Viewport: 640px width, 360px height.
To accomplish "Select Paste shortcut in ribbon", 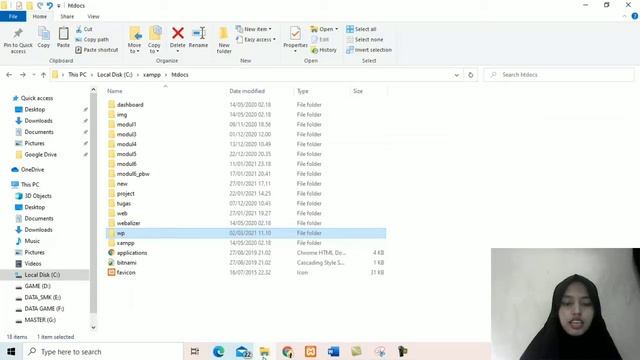I will (97, 50).
